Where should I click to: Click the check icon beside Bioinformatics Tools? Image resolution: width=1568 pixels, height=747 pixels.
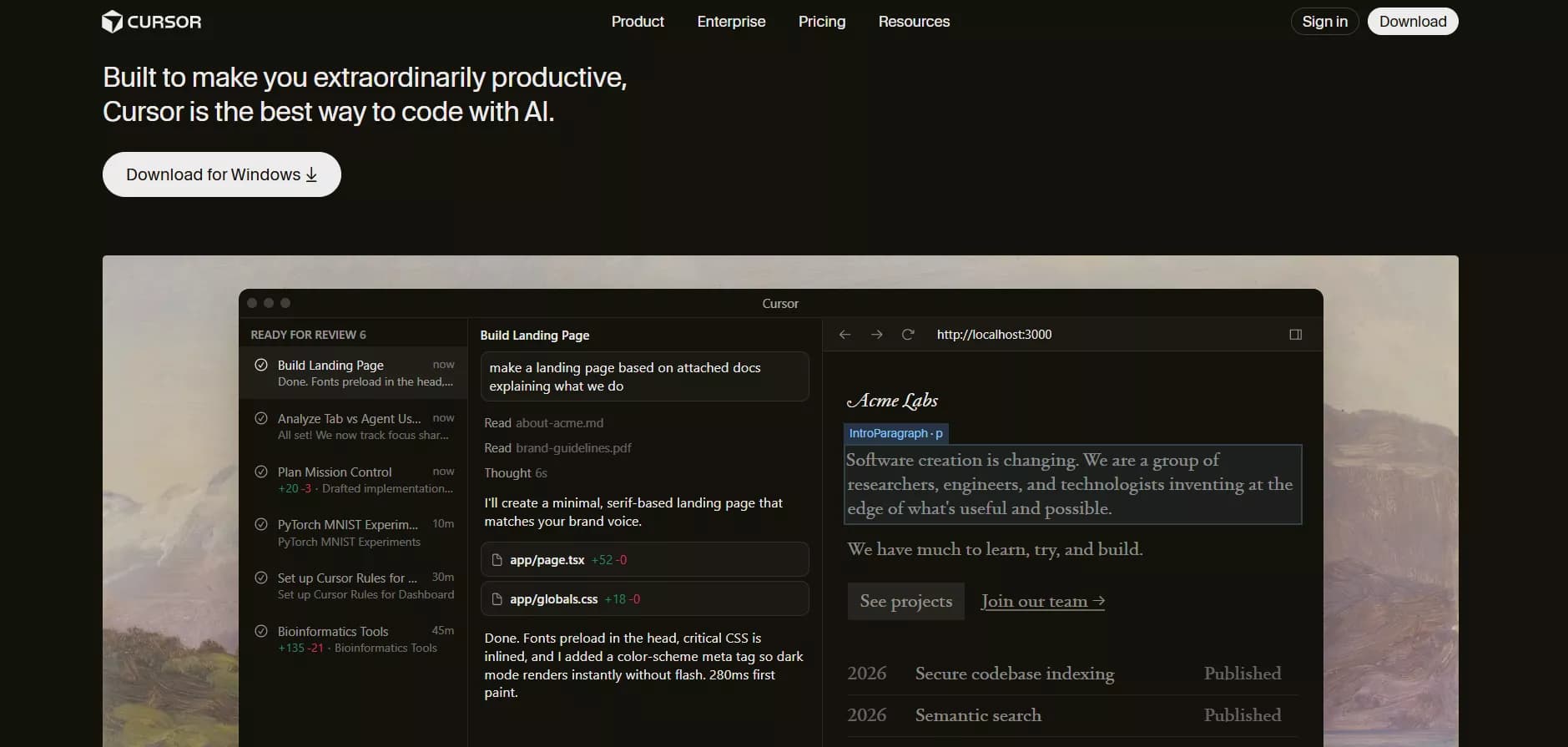pos(261,631)
